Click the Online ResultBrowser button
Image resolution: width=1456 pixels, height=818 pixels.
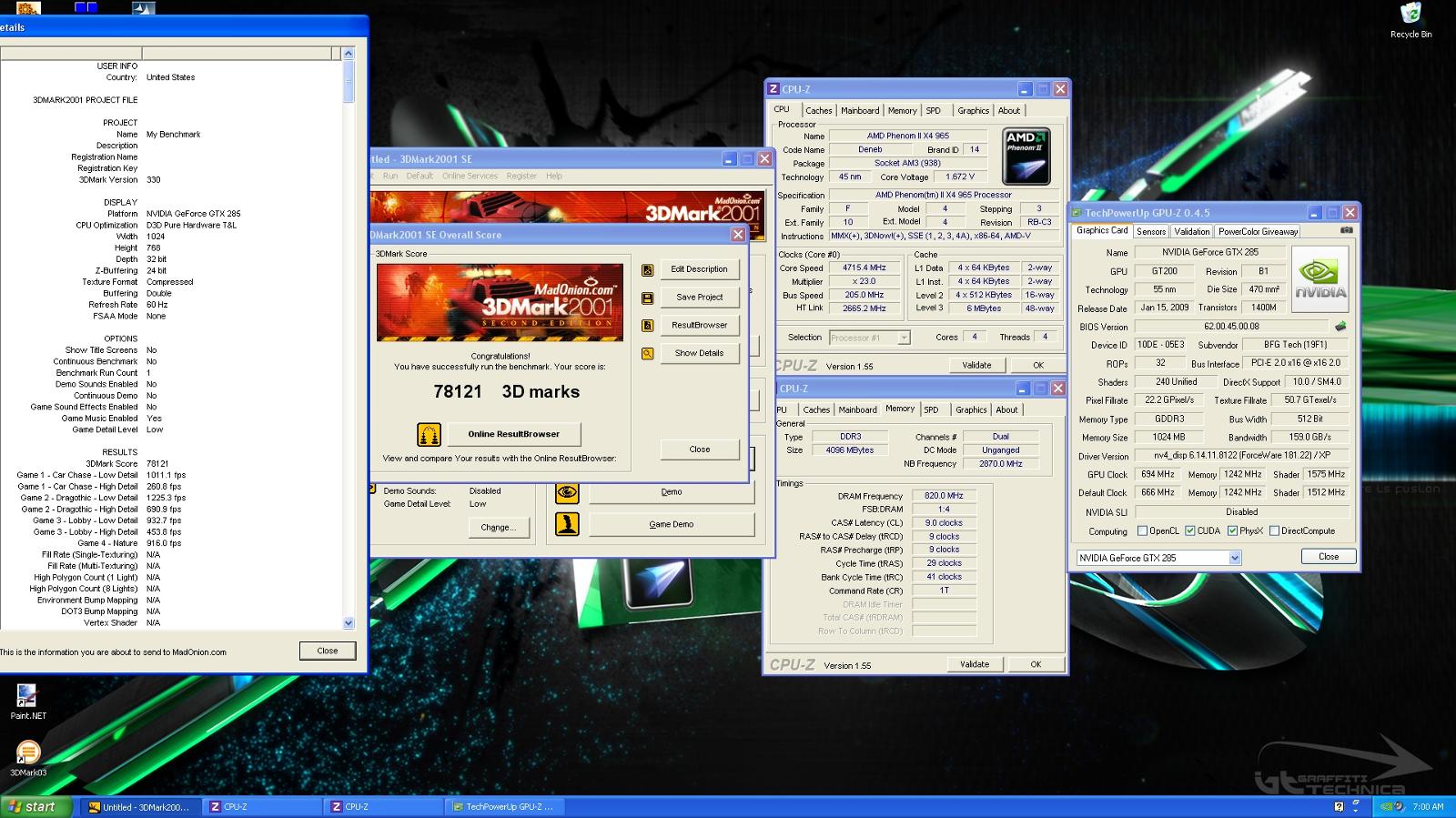pos(513,434)
